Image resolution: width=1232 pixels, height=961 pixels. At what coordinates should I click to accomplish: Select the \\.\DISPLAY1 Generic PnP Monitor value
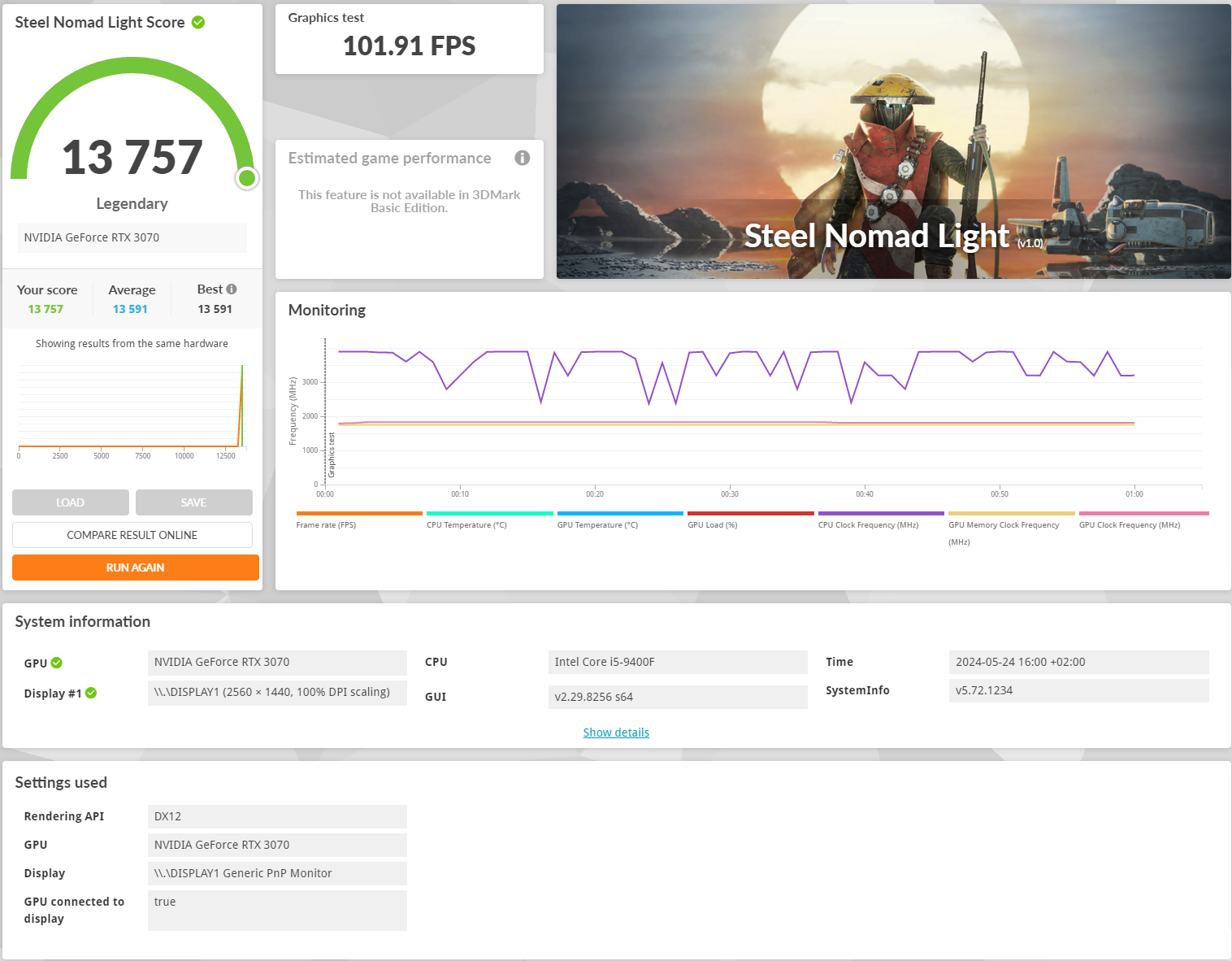coord(277,873)
